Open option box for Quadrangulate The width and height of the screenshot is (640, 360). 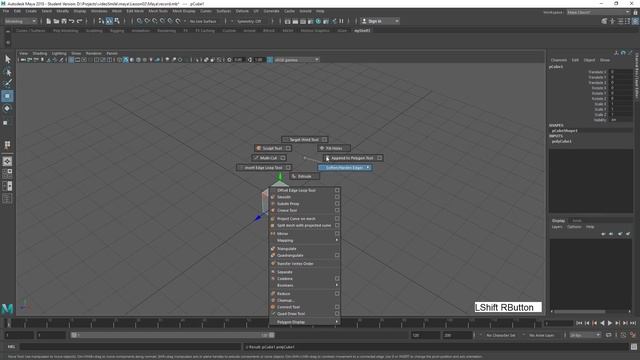pos(337,255)
